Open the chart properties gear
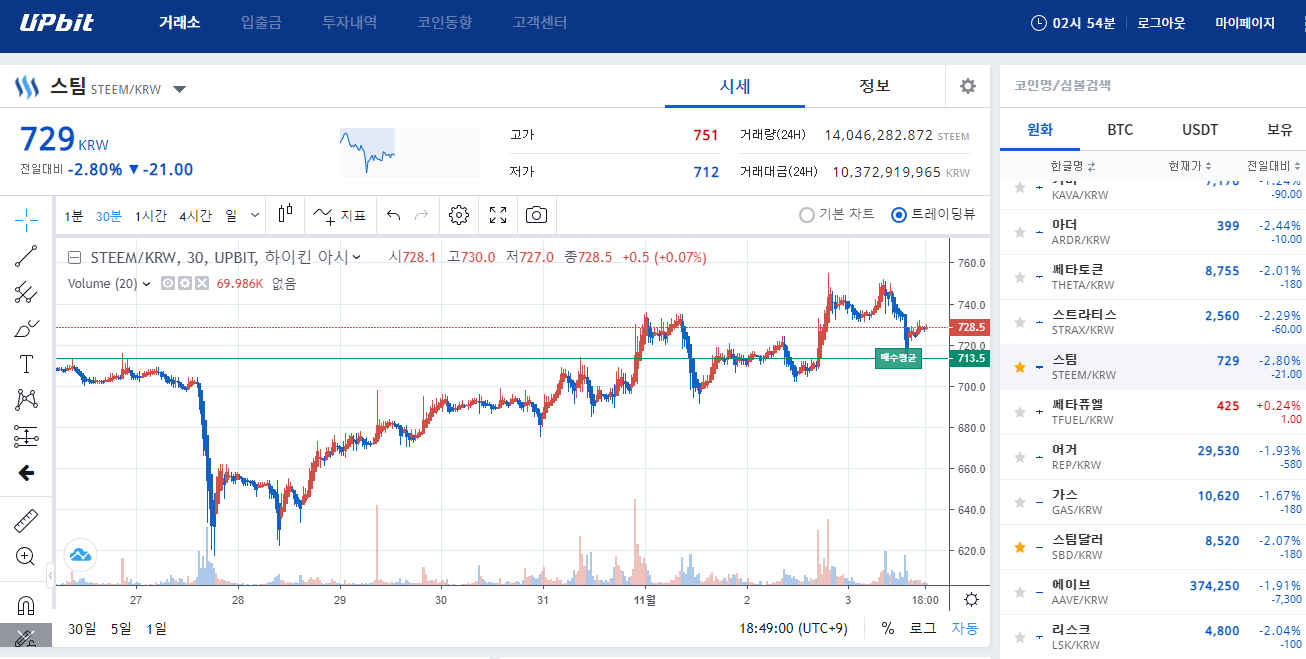This screenshot has width=1306, height=659. tap(459, 215)
